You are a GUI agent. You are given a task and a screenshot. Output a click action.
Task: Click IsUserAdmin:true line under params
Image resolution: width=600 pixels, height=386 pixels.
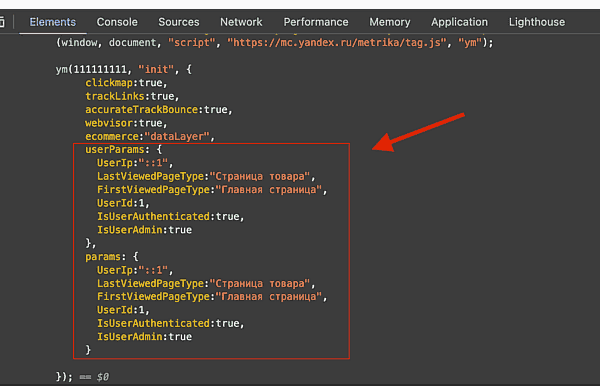(144, 337)
